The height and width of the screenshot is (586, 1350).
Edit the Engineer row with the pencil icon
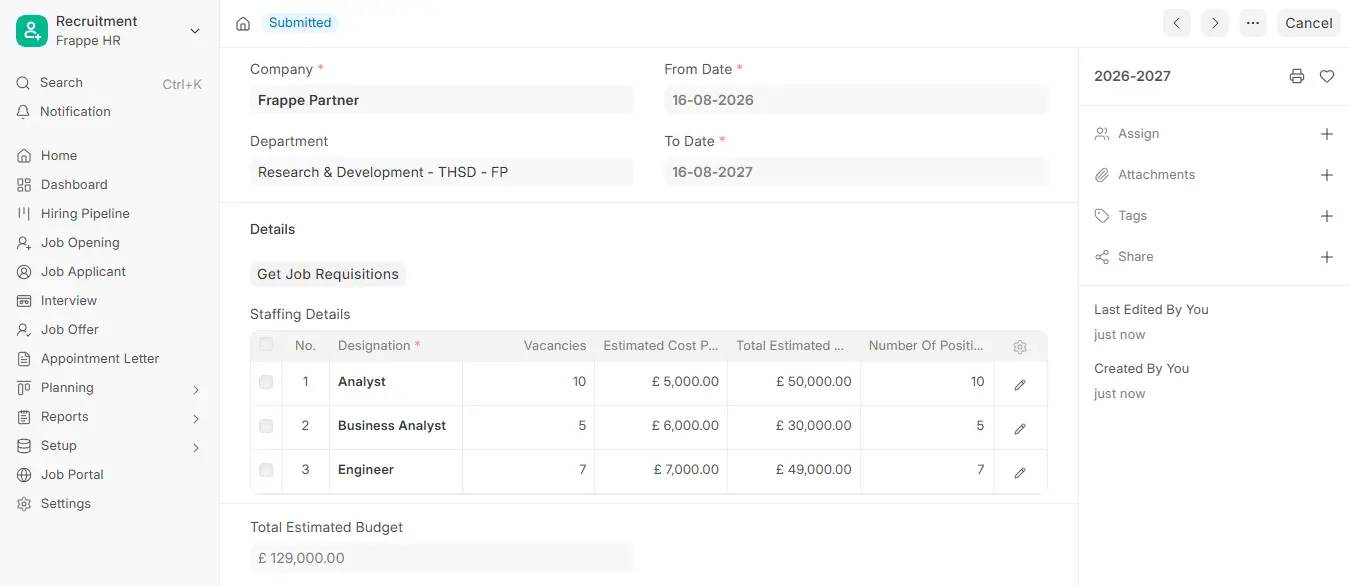point(1020,472)
